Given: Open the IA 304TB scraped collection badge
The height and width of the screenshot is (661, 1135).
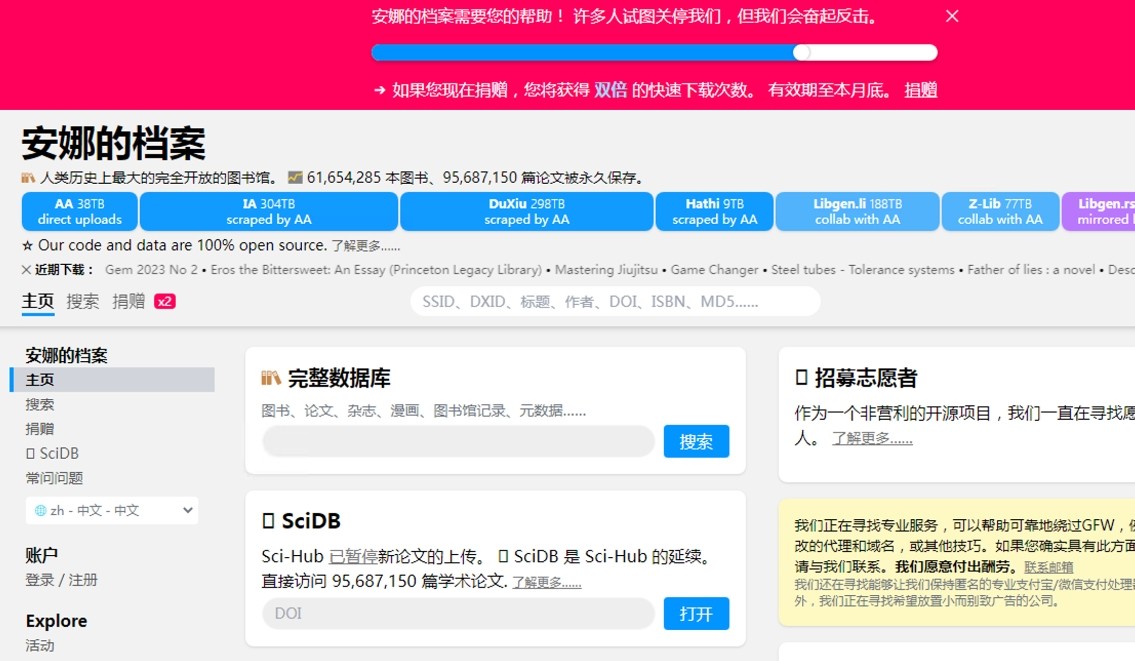Looking at the screenshot, I should (269, 211).
